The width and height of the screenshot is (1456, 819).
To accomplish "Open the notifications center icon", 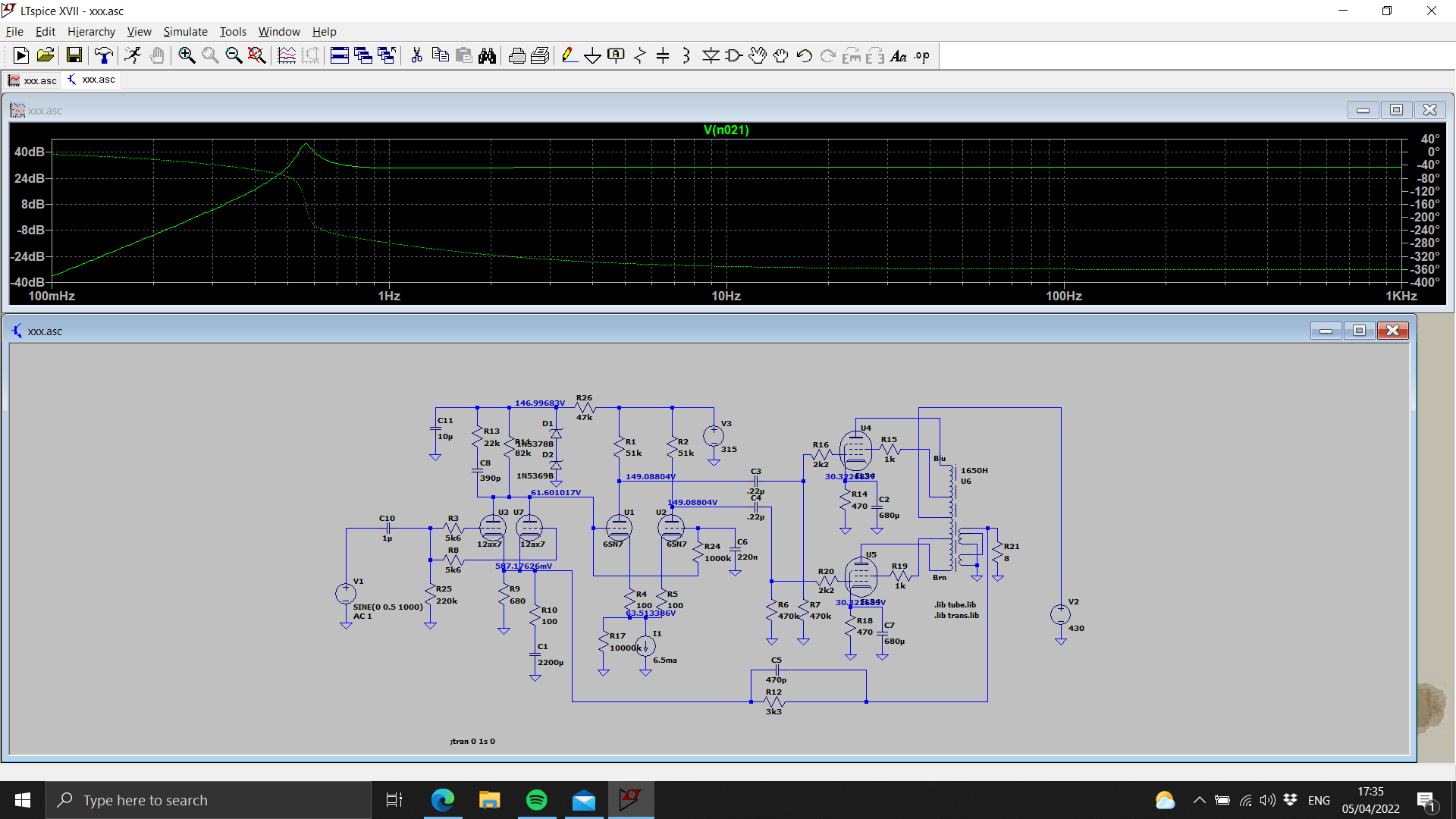I will [x=1426, y=800].
